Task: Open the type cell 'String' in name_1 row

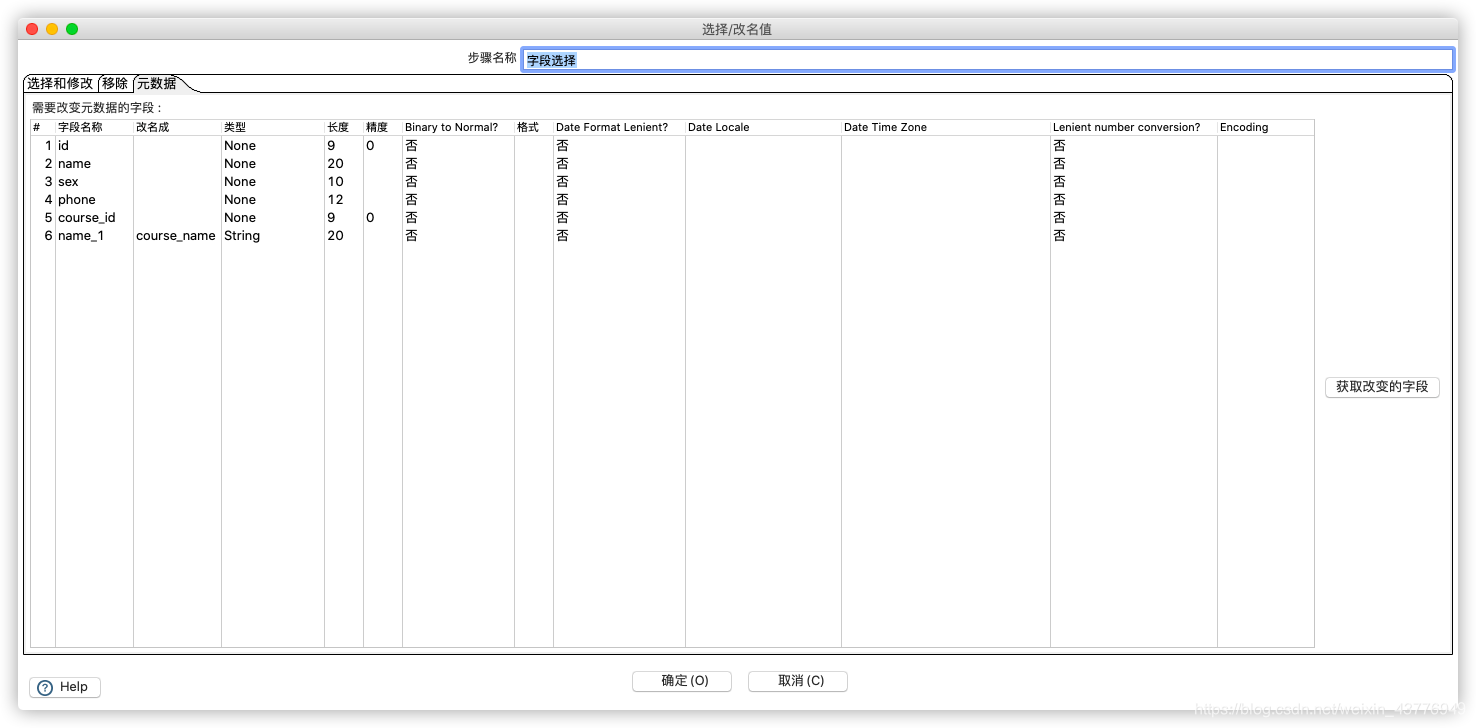Action: [x=273, y=235]
